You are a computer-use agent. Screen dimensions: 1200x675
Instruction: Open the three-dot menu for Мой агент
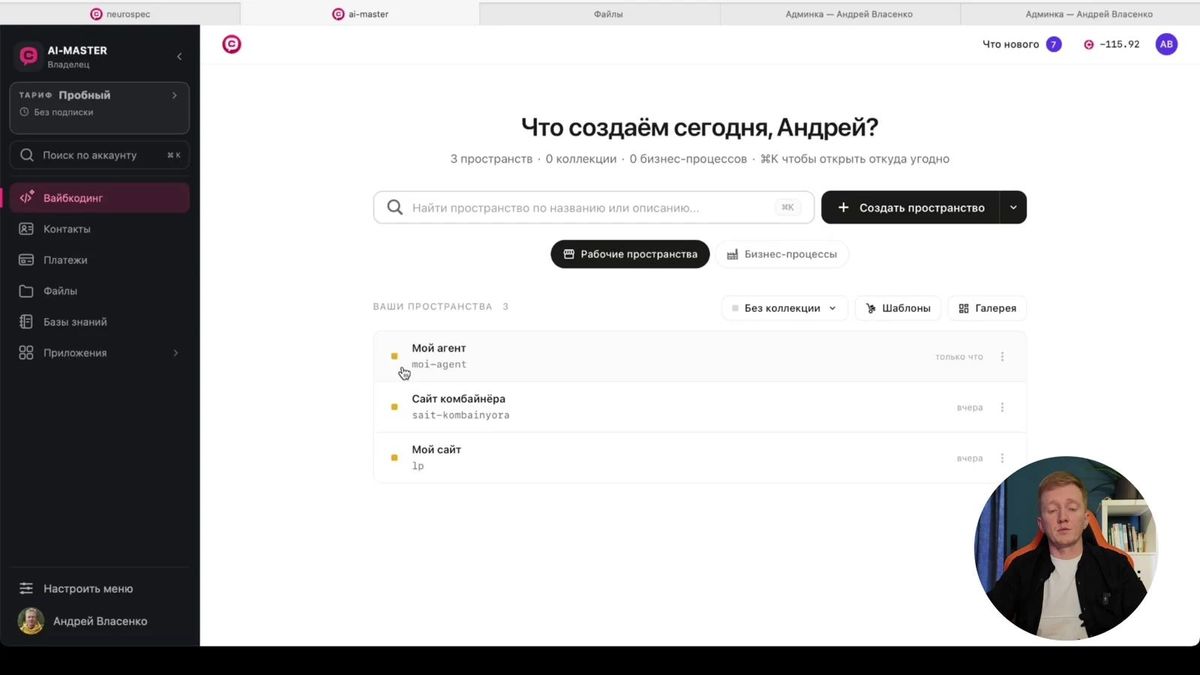[x=1003, y=357]
